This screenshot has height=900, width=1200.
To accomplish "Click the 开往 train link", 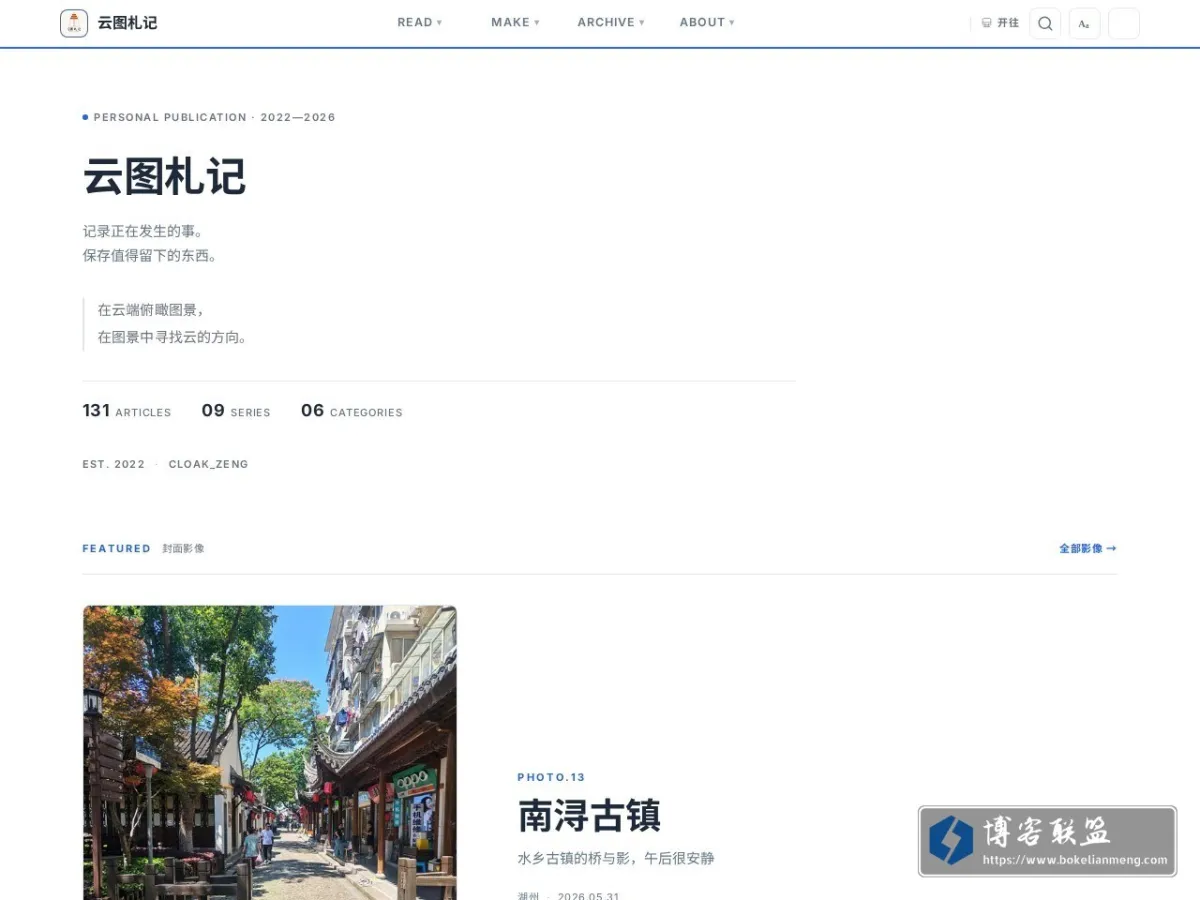I will pos(1000,23).
